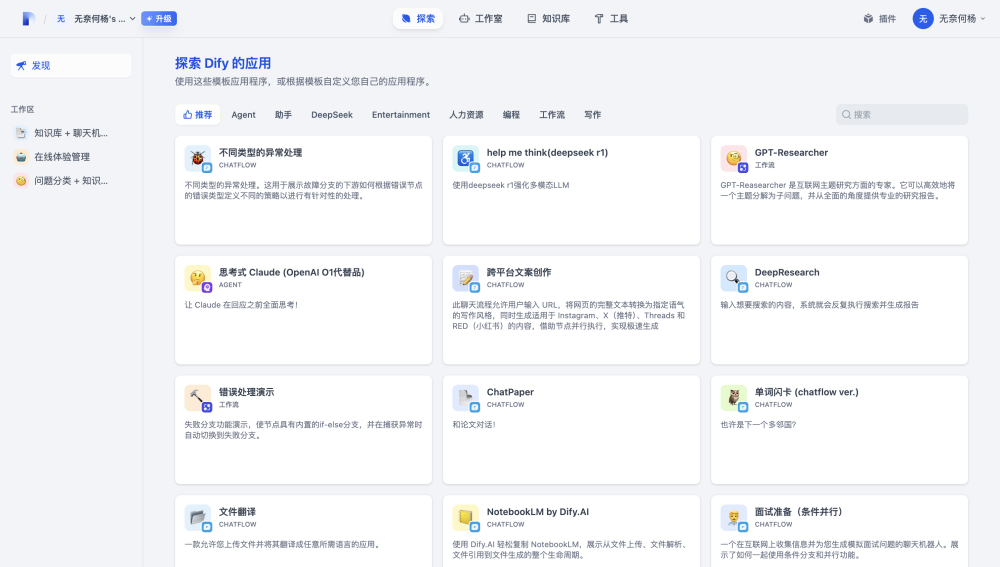Viewport: 1000px width, 567px height.
Task: Select the 工作流 category filter
Action: point(552,115)
